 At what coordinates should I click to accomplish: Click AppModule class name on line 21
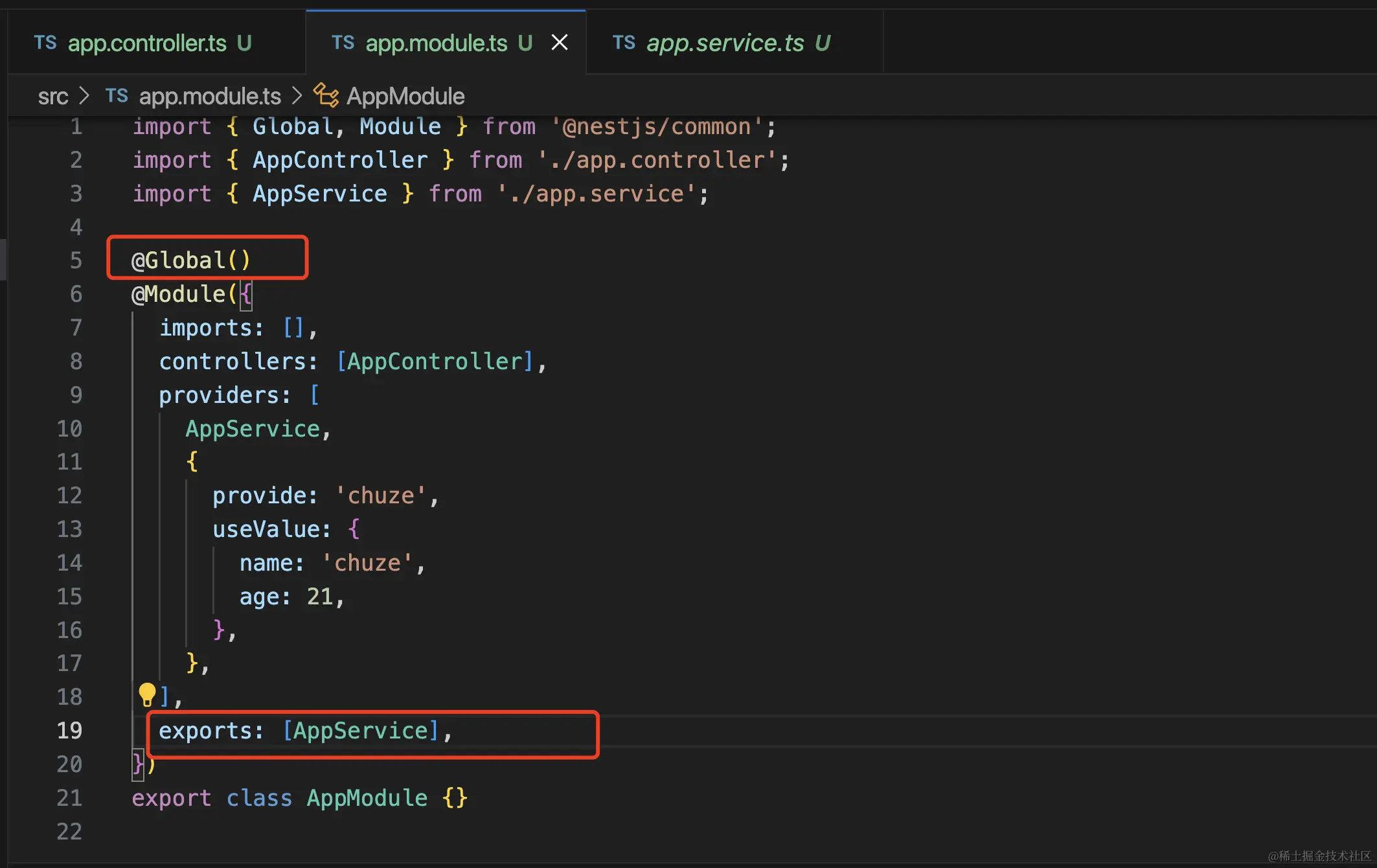(367, 798)
